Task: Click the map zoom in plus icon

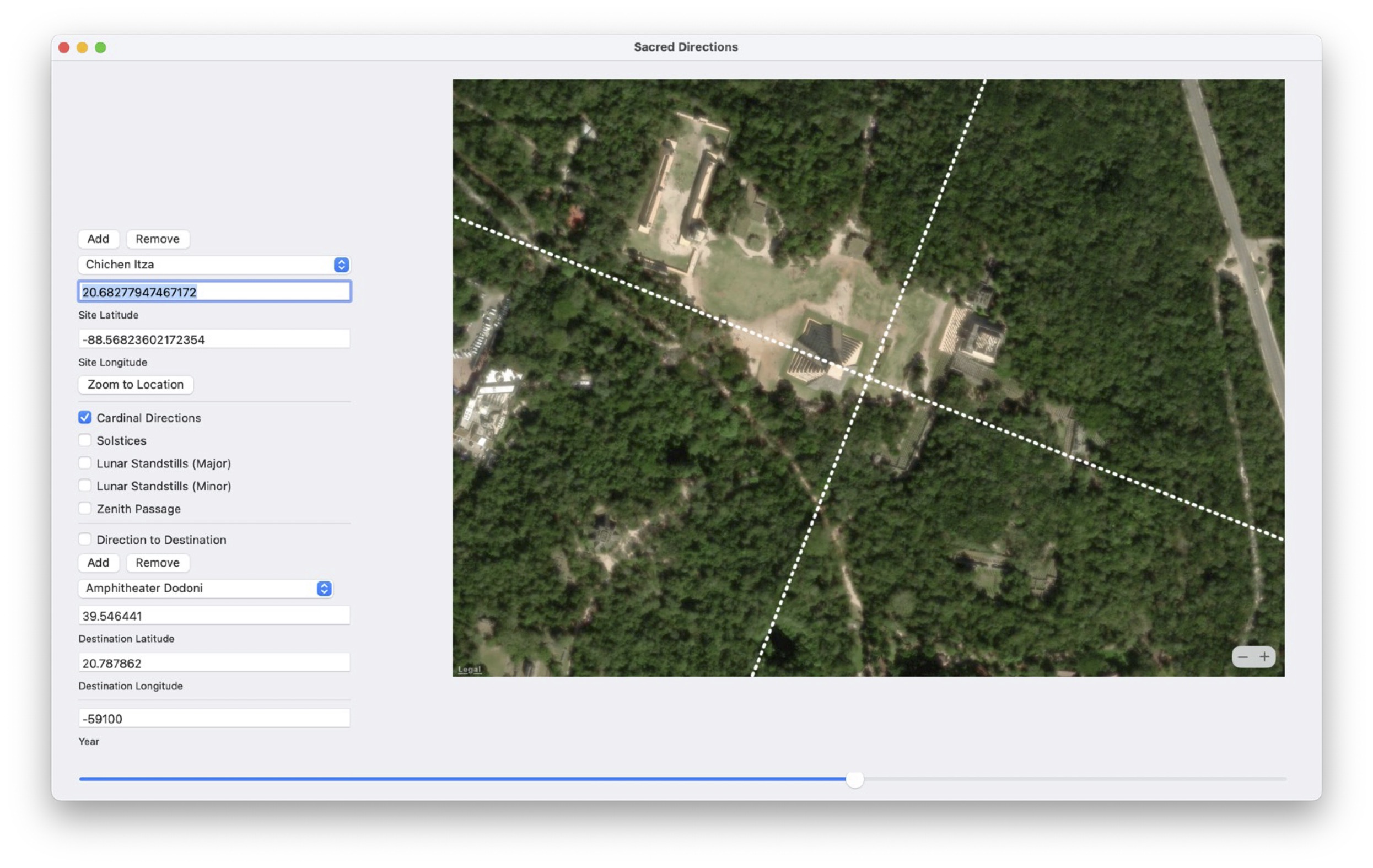Action: click(x=1263, y=656)
